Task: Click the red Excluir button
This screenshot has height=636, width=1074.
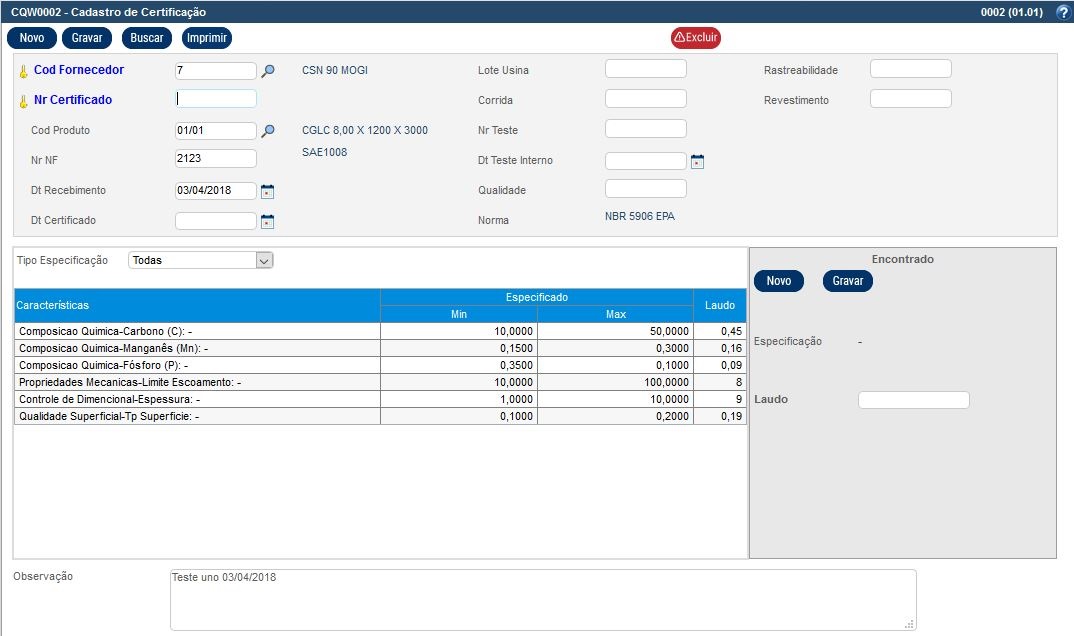Action: 695,38
